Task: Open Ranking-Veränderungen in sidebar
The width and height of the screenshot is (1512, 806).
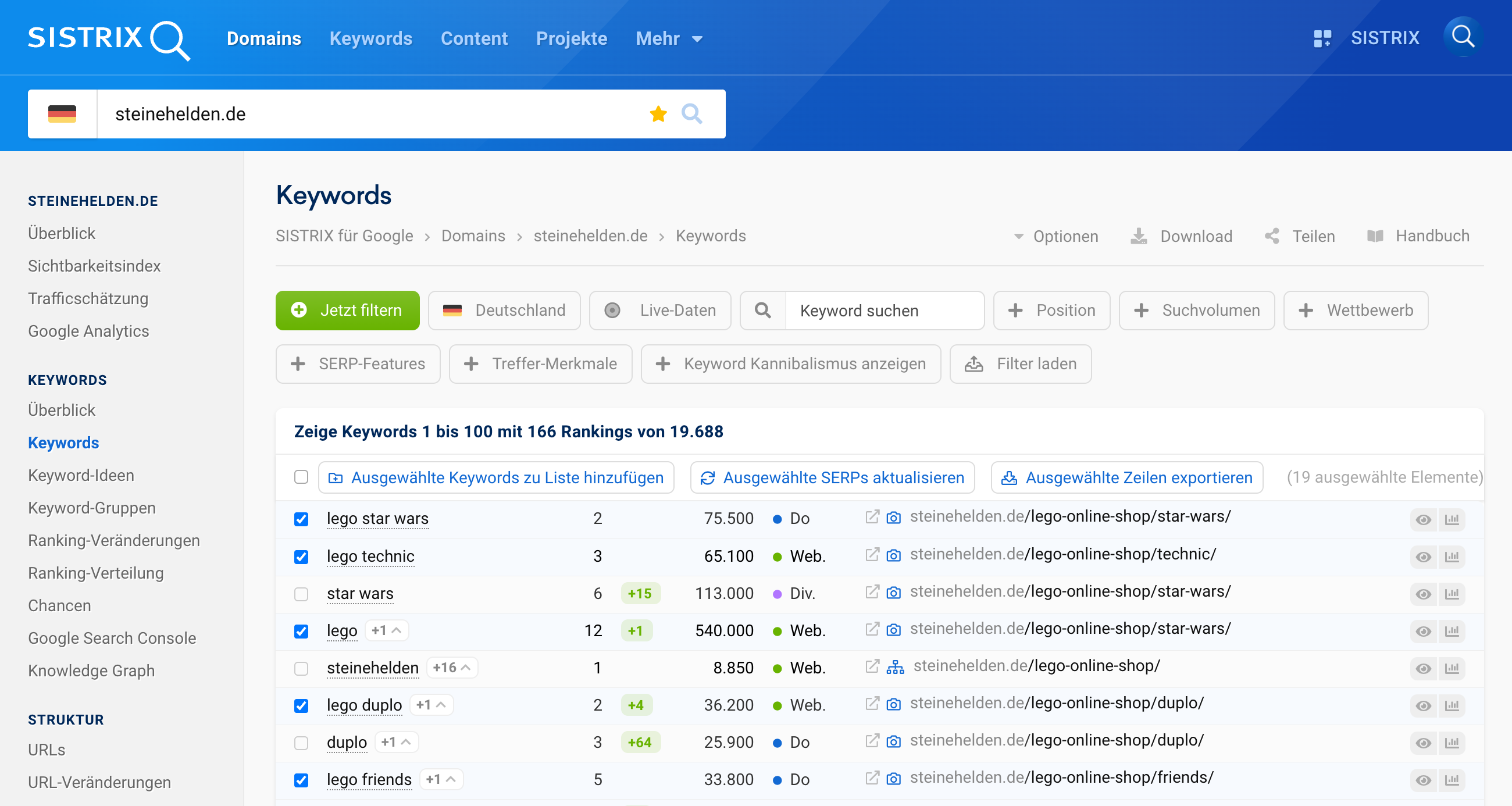Action: [x=114, y=541]
